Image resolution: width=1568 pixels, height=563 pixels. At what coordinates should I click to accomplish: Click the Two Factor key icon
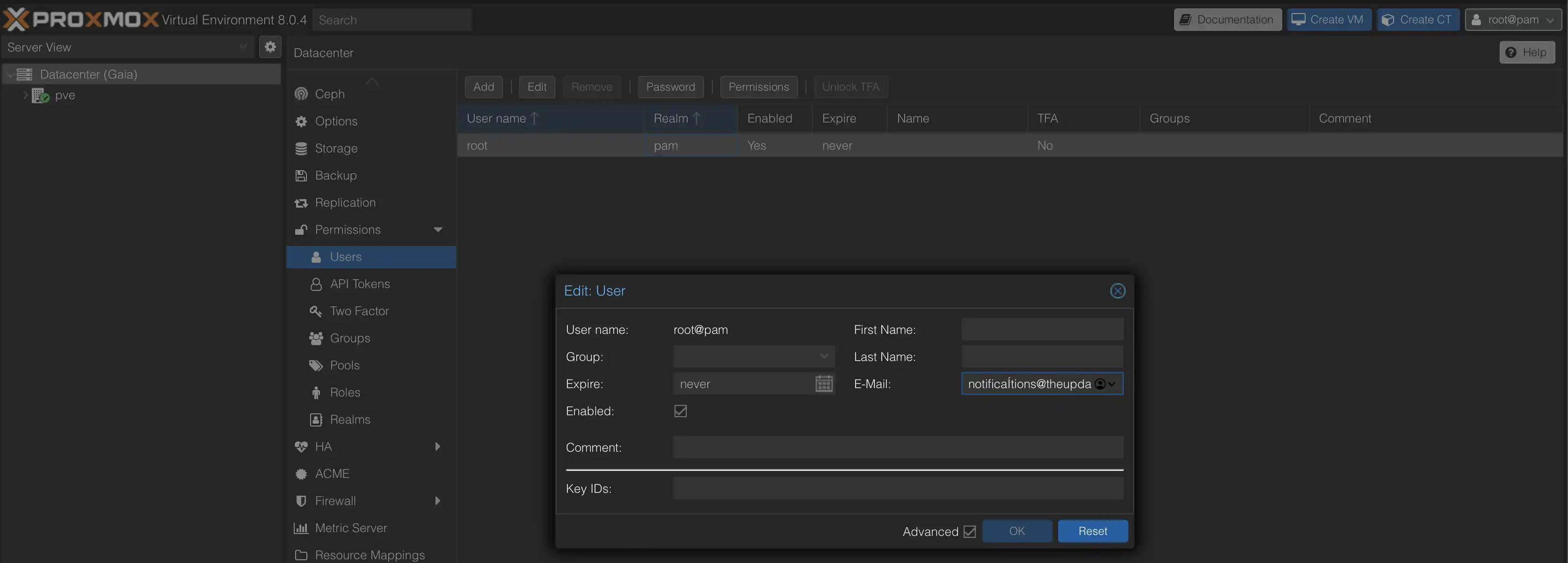point(316,311)
